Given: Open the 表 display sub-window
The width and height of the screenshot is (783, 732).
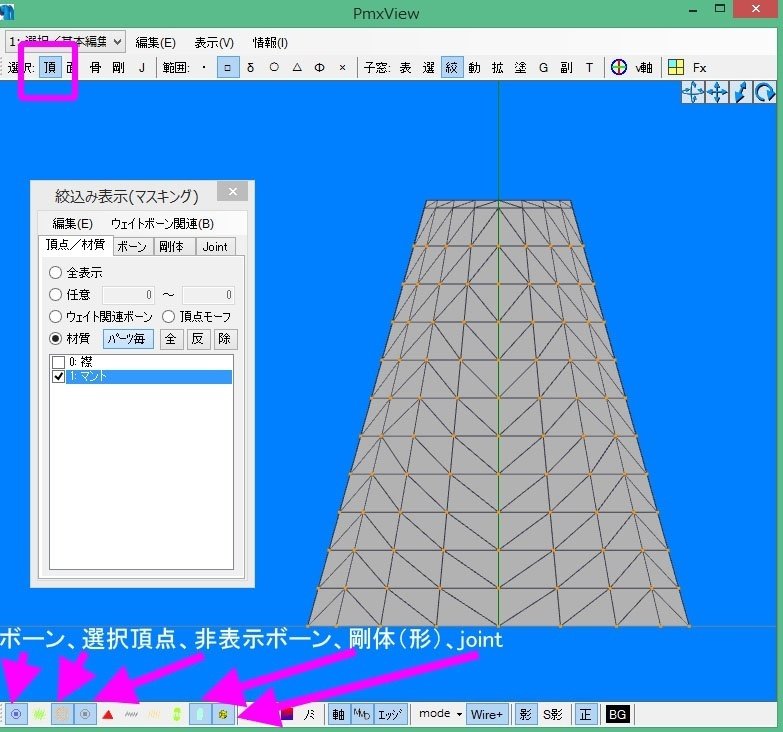Looking at the screenshot, I should [405, 67].
